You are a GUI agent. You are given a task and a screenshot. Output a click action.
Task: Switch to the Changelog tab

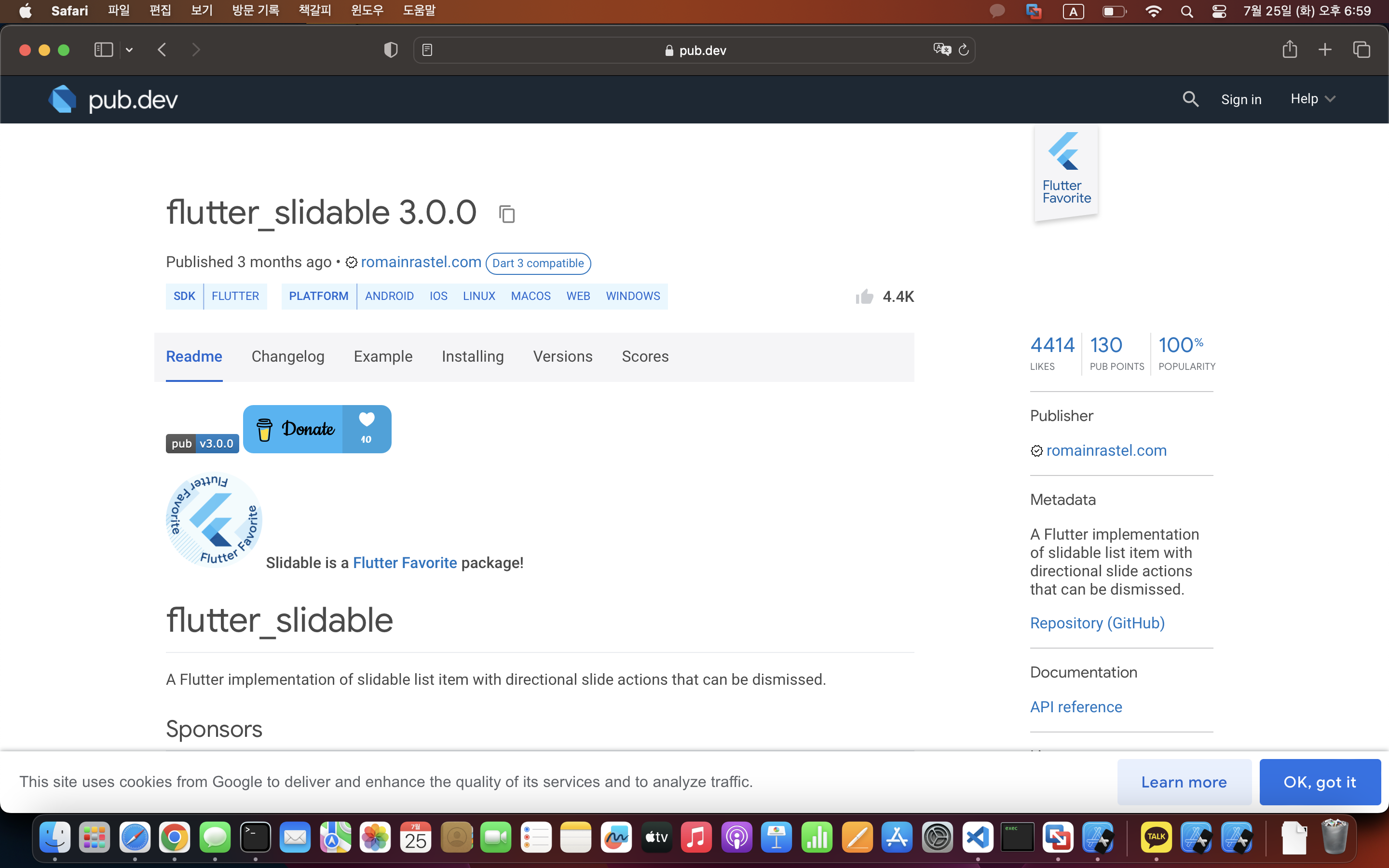287,356
